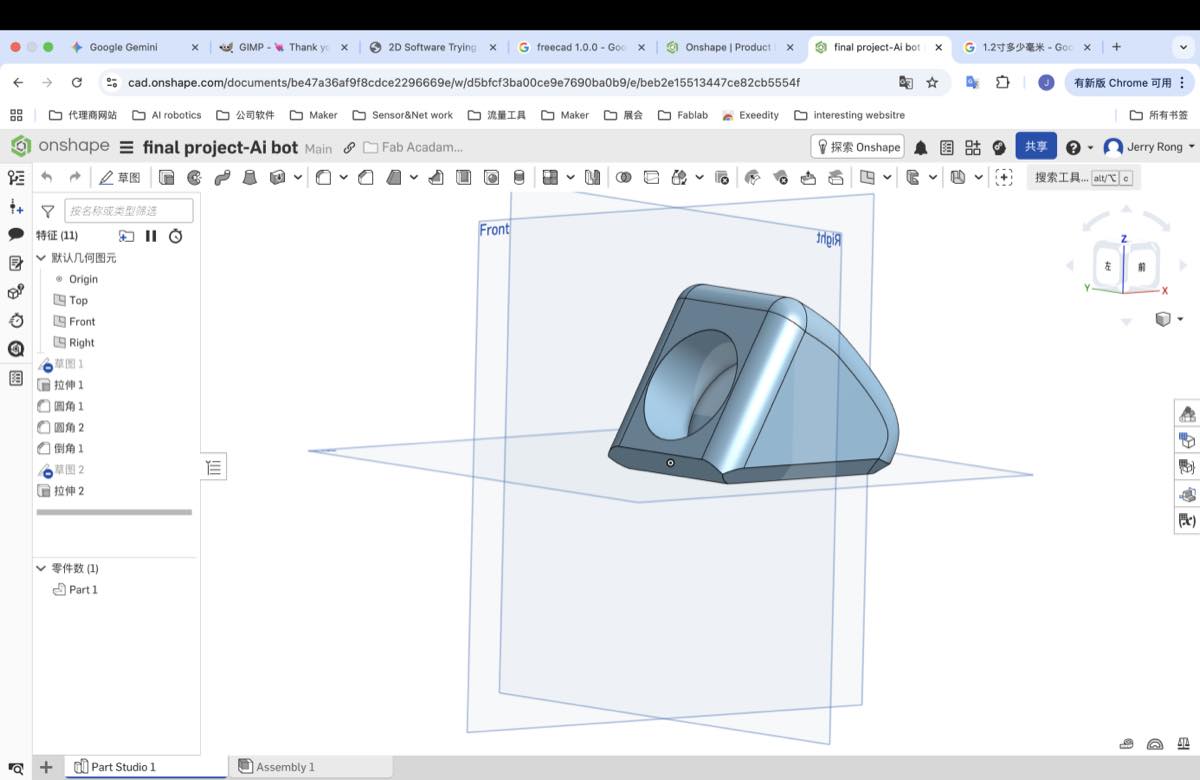Select the External thread tool icon
The image size is (1200, 780).
click(x=518, y=178)
